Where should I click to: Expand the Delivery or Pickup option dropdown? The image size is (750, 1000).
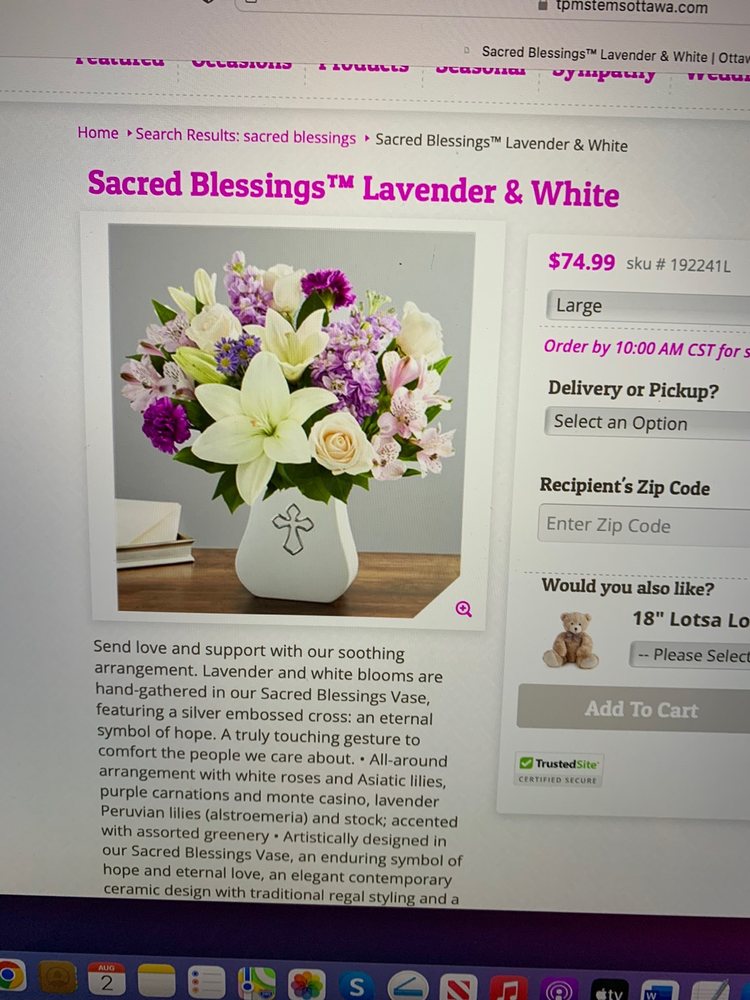click(x=647, y=423)
